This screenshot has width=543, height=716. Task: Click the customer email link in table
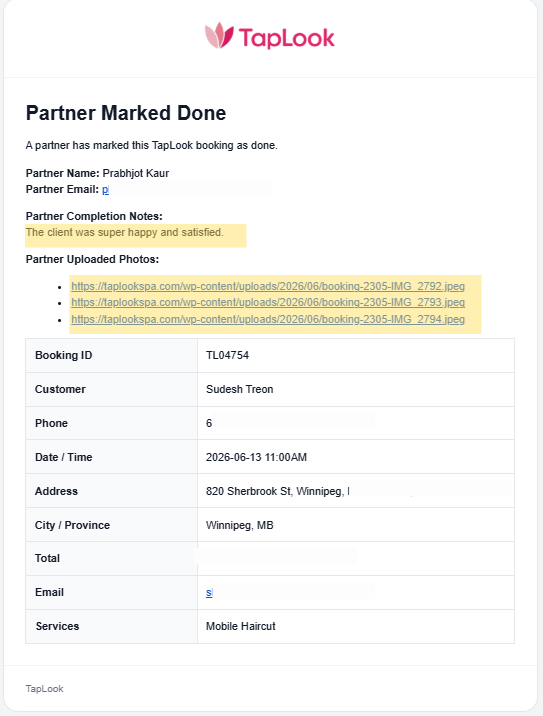209,593
